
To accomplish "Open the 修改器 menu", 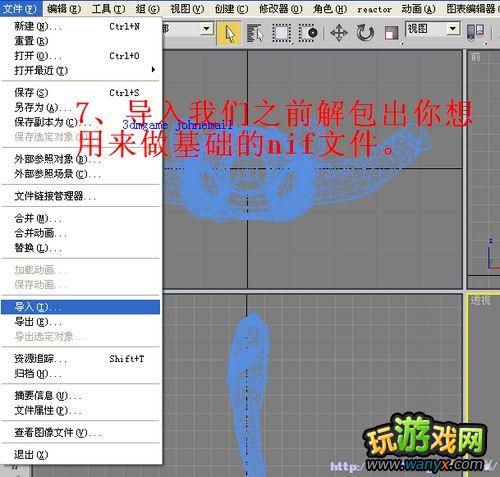I will [x=281, y=8].
